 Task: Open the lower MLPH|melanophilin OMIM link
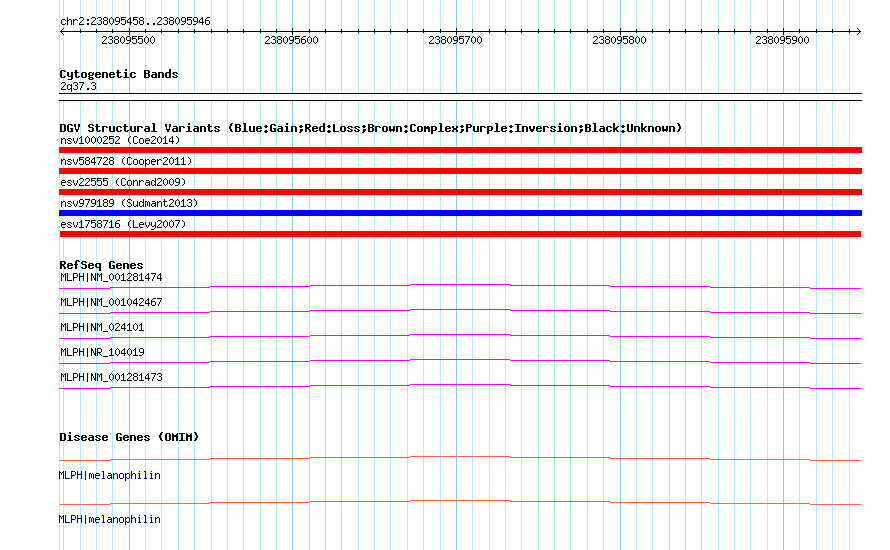(x=110, y=519)
